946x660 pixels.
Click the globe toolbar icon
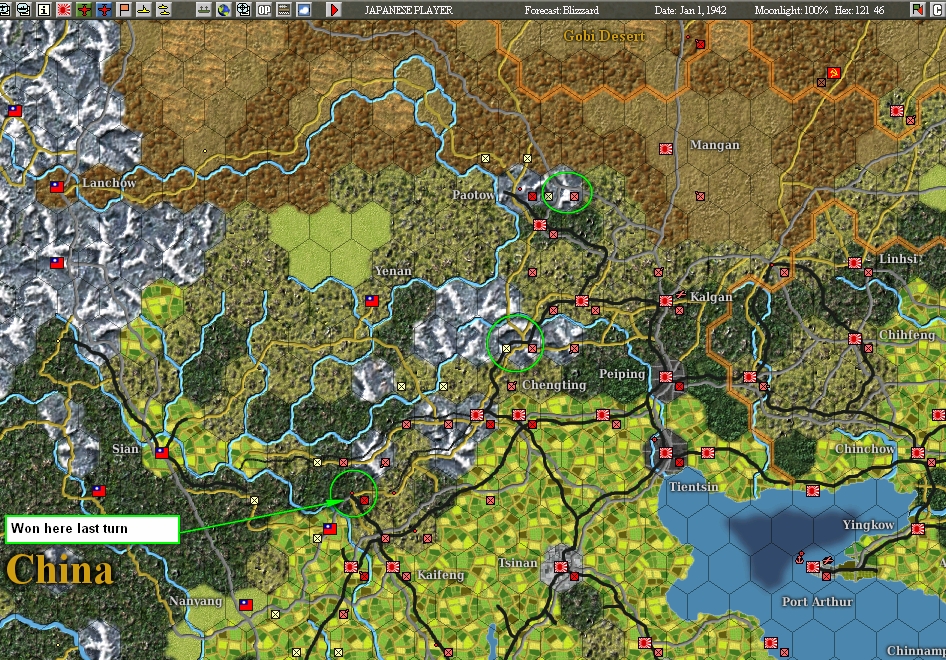[x=224, y=10]
